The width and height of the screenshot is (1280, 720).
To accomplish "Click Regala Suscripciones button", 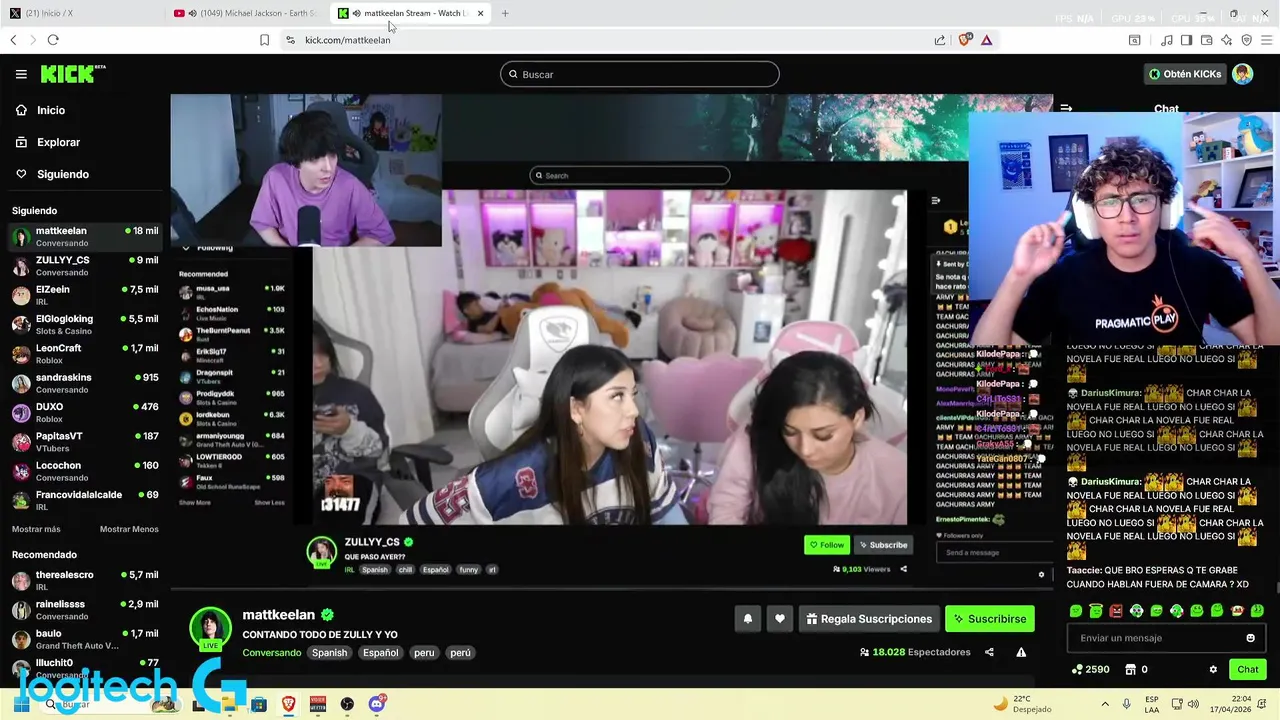I will [x=868, y=619].
